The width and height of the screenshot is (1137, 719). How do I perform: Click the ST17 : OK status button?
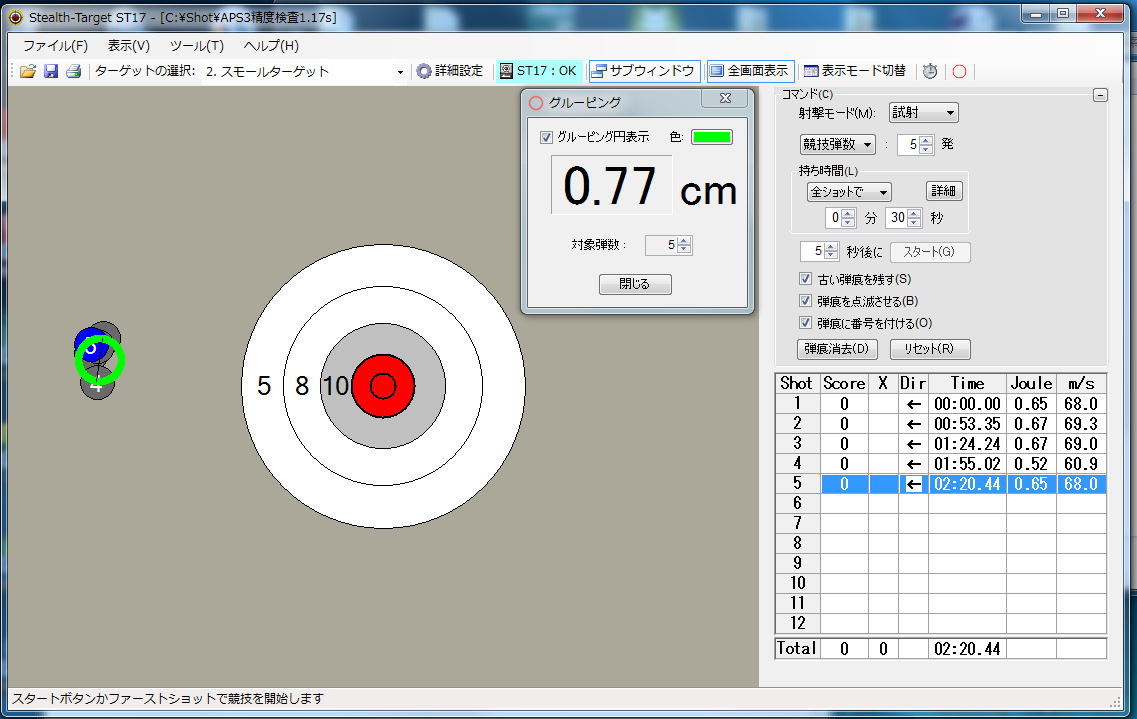[x=538, y=71]
